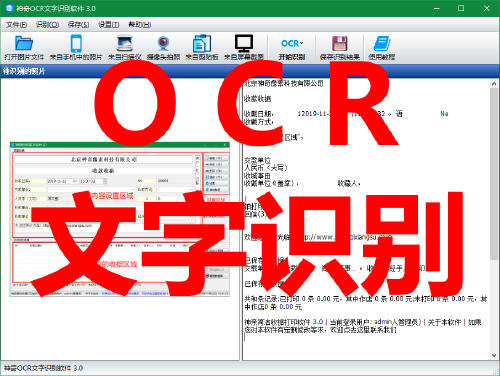Screen dimensions: 500x376
Task: Click the loaded receipt screenshot thumbnail
Action: tap(120, 219)
